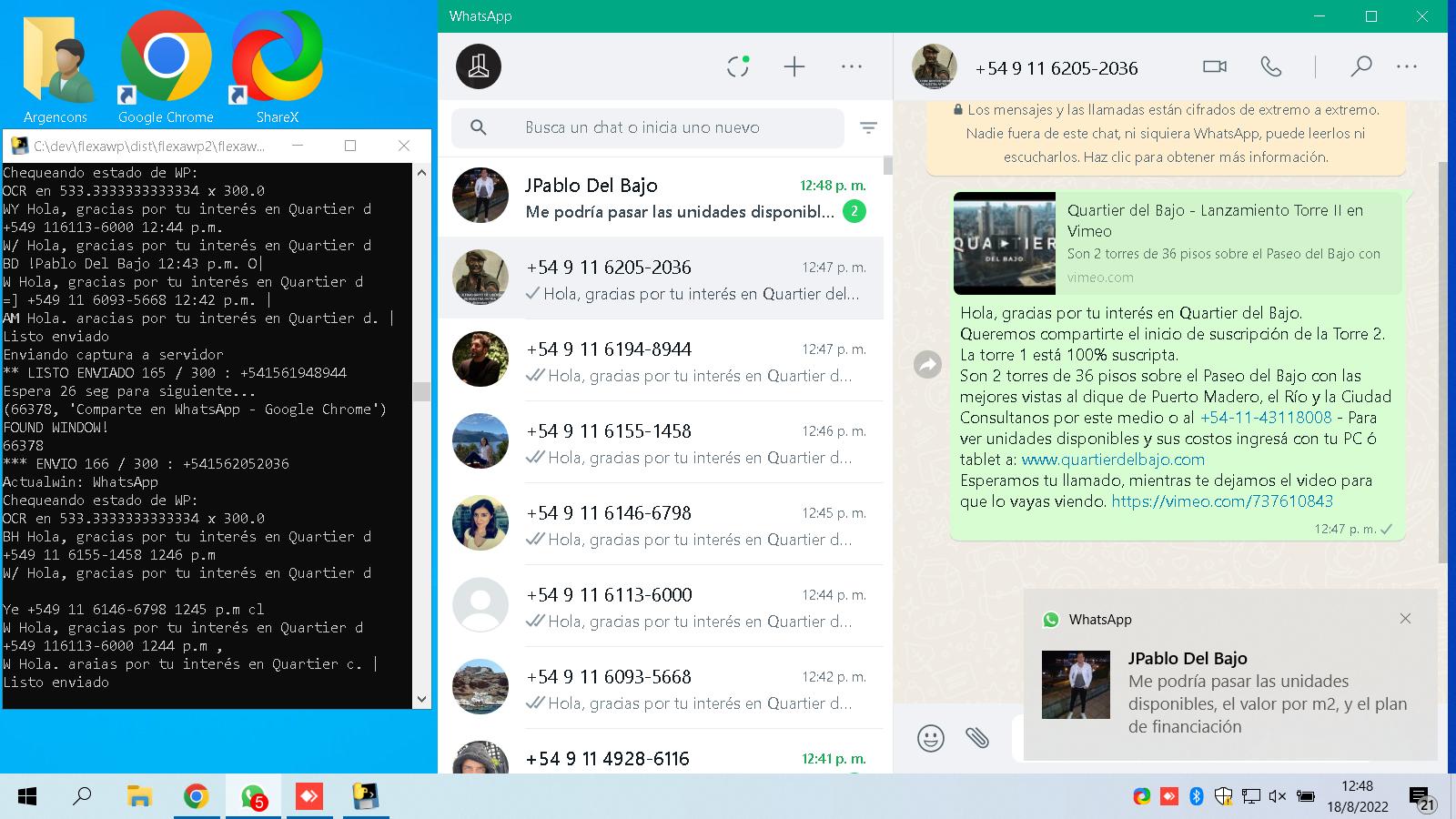Select chat +54 9 11 6205-2036 in list
Image resolution: width=1456 pixels, height=819 pixels.
[x=661, y=278]
